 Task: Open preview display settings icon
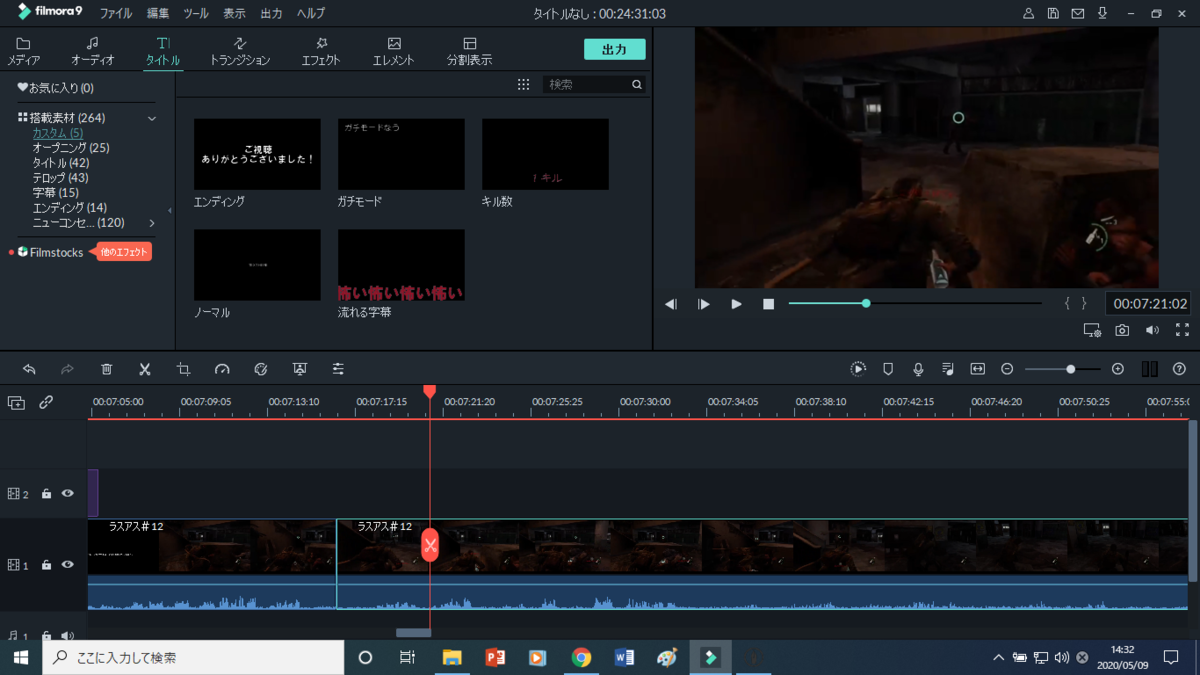coord(1092,330)
